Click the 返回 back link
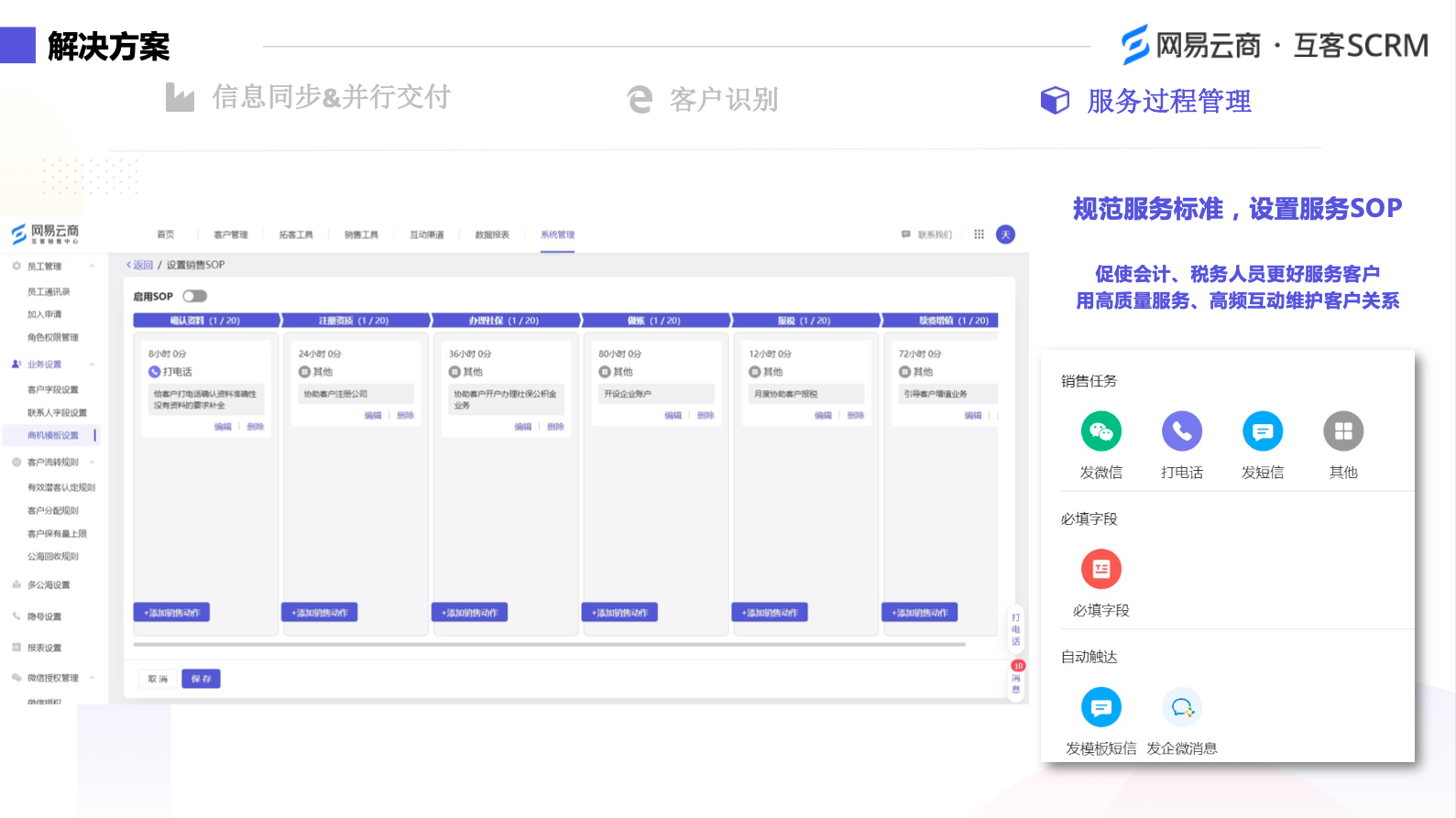The height and width of the screenshot is (818, 1456). (x=140, y=265)
